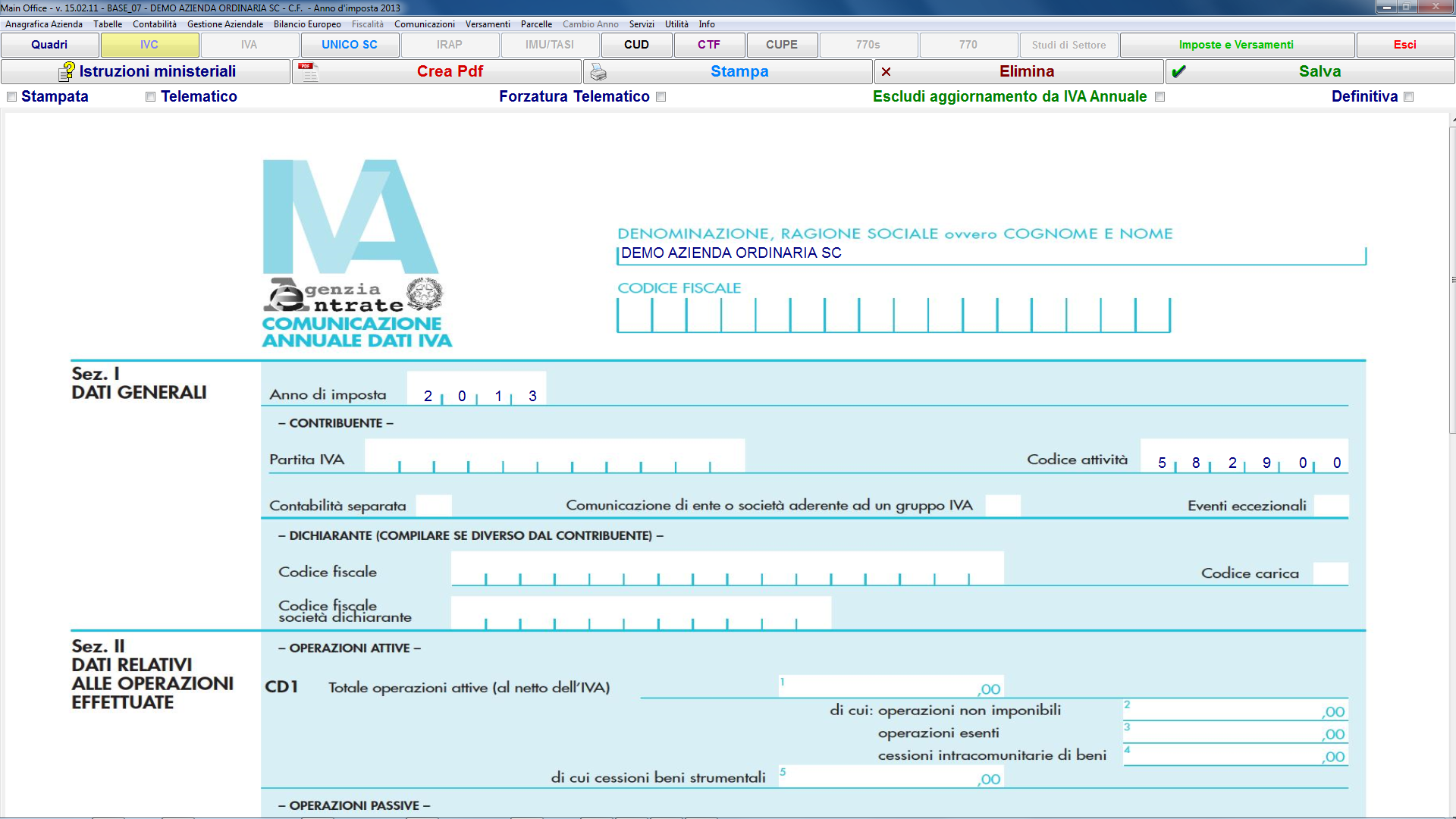Click cessioni intracomunitarie di beni field
This screenshot has width=1456, height=819.
click(x=1235, y=755)
